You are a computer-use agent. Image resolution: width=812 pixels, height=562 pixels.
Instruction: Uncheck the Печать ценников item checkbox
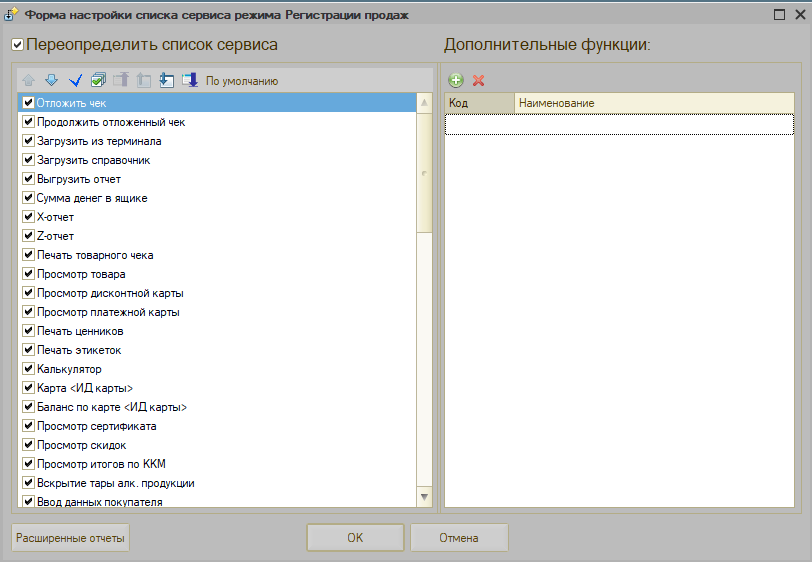[28, 331]
